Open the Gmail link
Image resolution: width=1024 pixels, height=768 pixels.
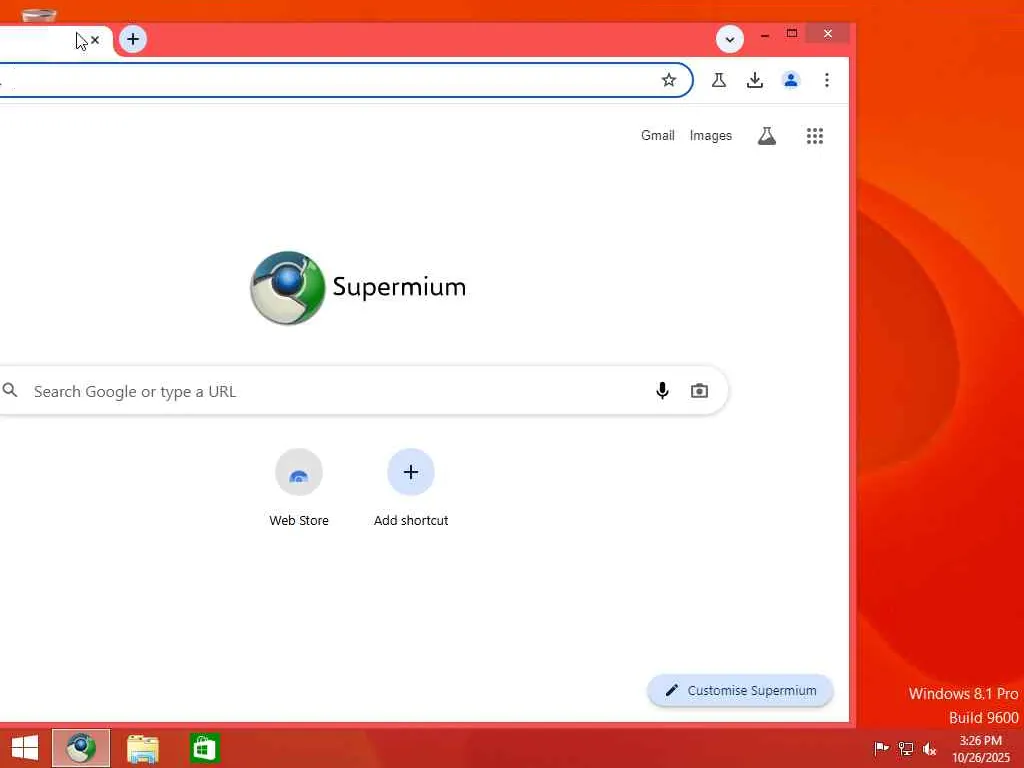pos(657,135)
